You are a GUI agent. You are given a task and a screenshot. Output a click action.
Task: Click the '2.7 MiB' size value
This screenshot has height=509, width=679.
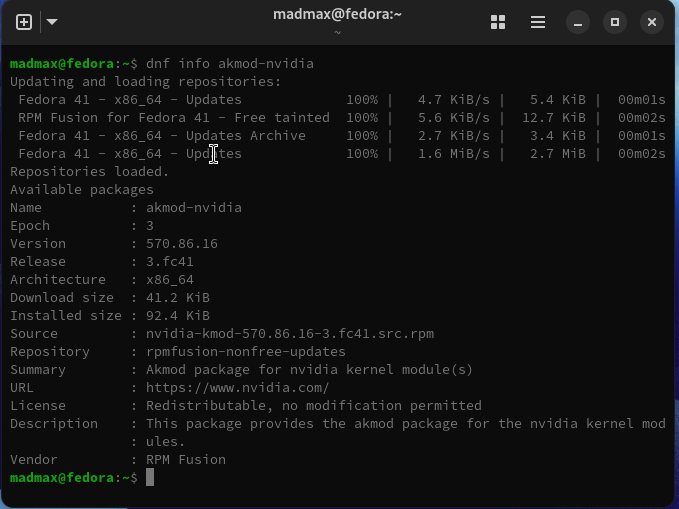point(558,153)
